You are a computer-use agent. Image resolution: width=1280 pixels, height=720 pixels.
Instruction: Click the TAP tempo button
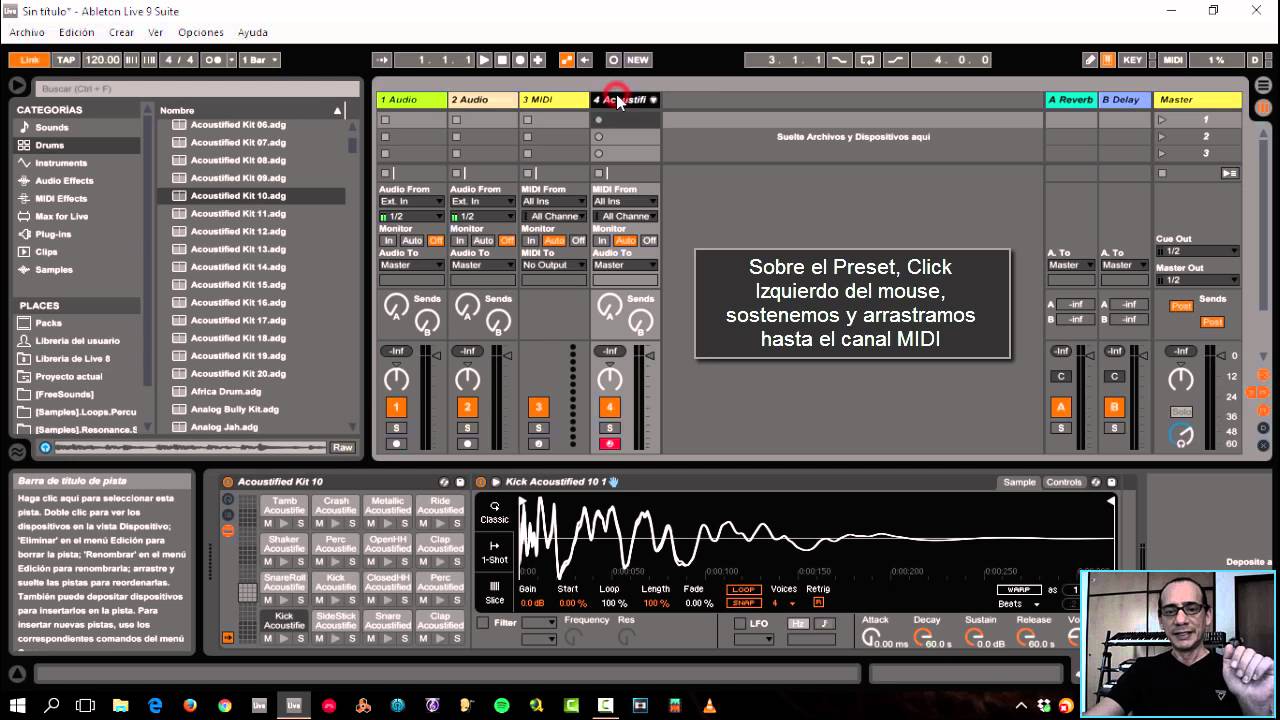click(66, 60)
